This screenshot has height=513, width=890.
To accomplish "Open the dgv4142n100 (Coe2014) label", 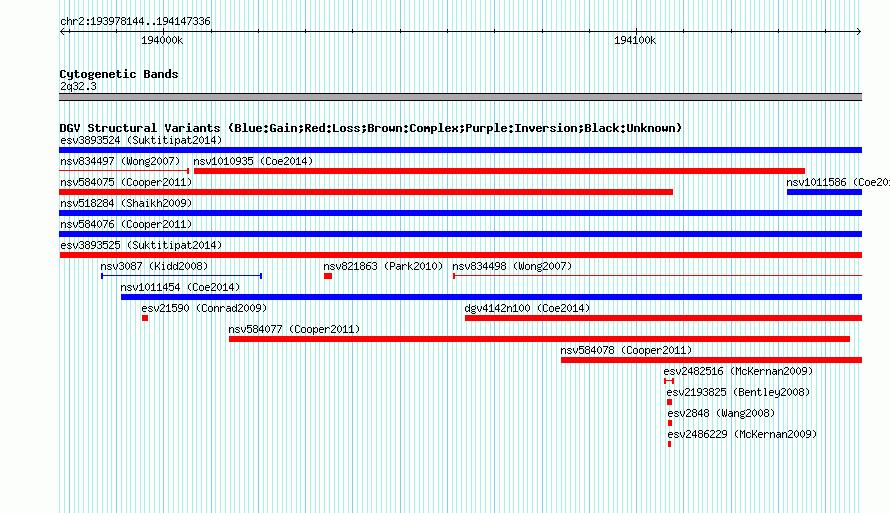I will tap(527, 308).
